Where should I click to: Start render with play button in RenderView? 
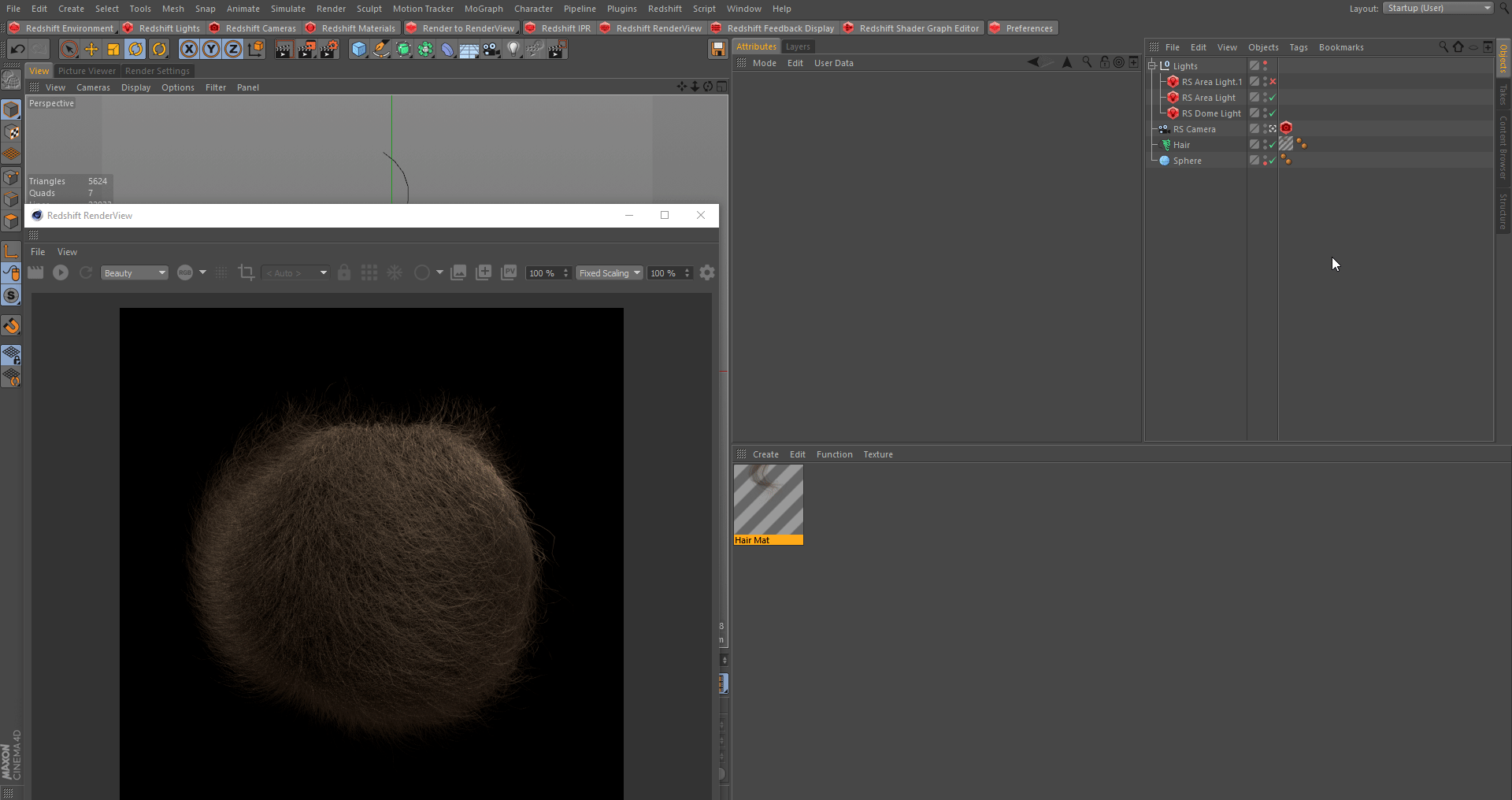tap(61, 272)
